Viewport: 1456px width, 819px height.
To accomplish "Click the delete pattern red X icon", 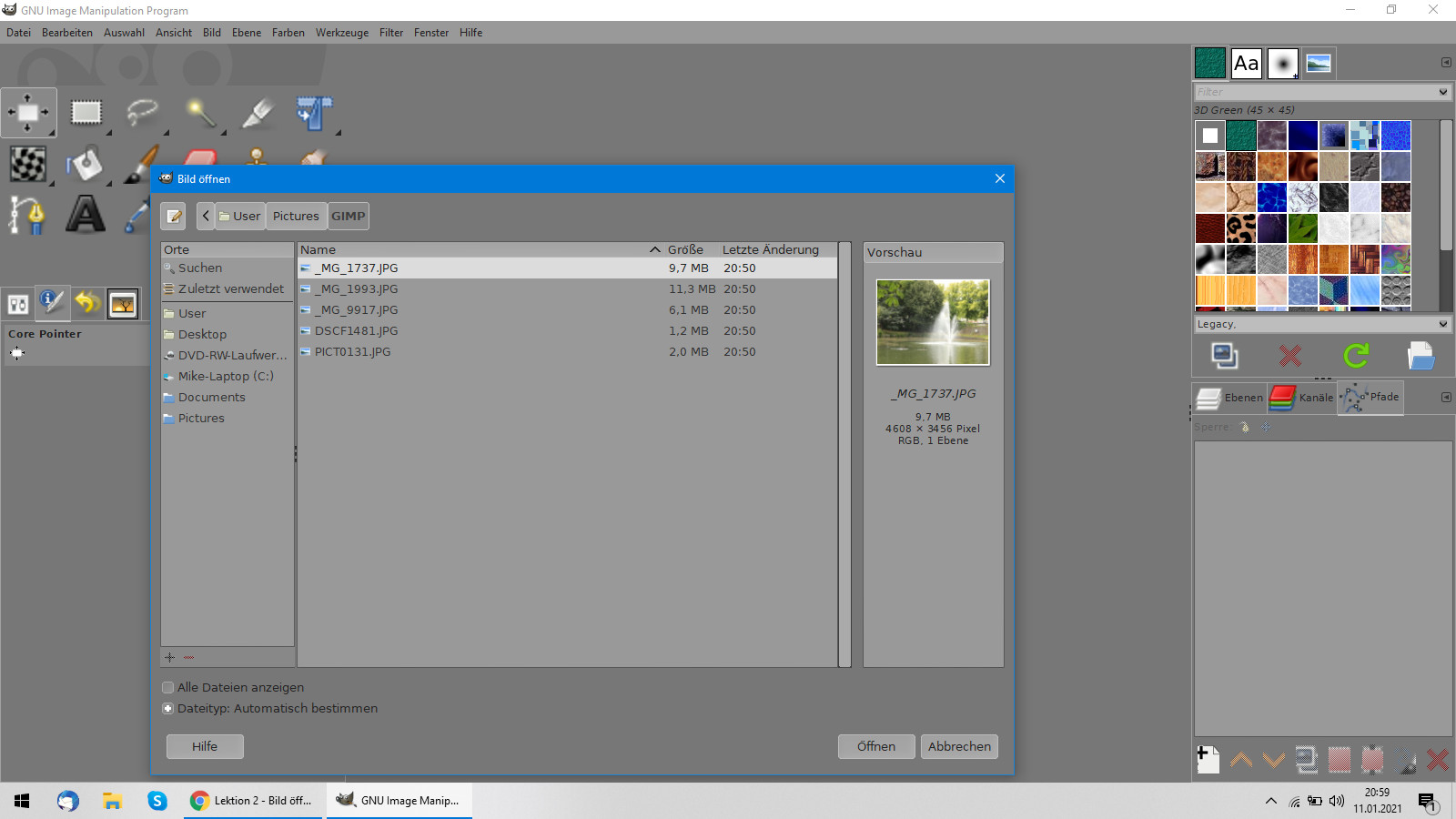I will tap(1290, 356).
